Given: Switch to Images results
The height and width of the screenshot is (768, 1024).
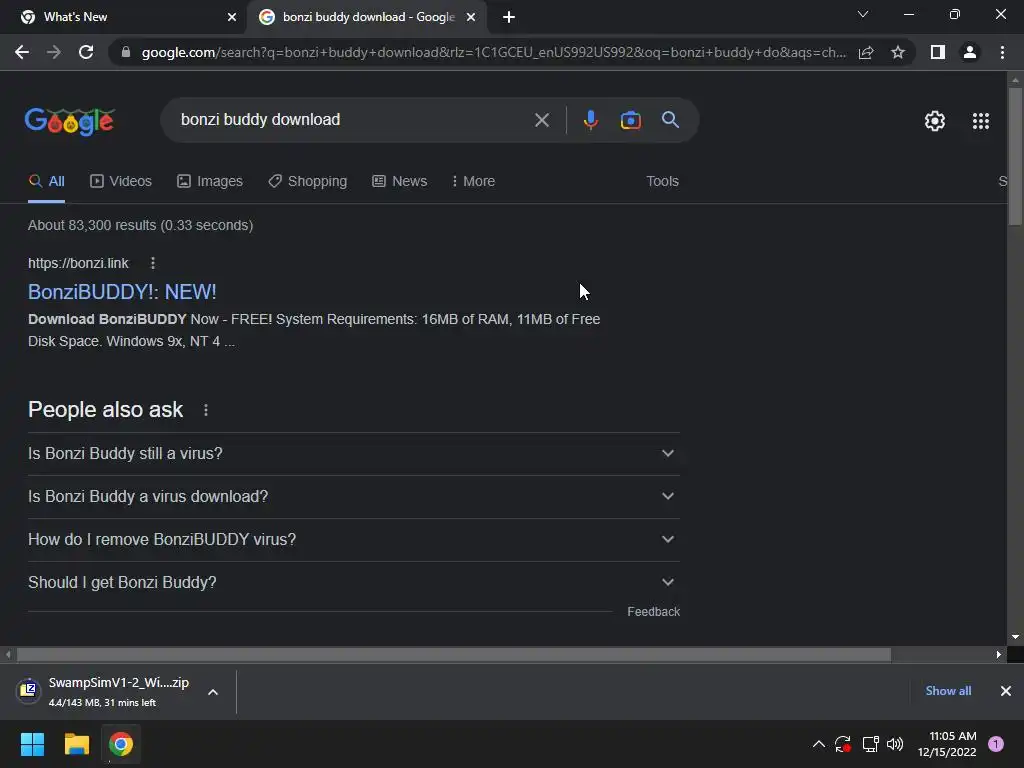Looking at the screenshot, I should 210,182.
